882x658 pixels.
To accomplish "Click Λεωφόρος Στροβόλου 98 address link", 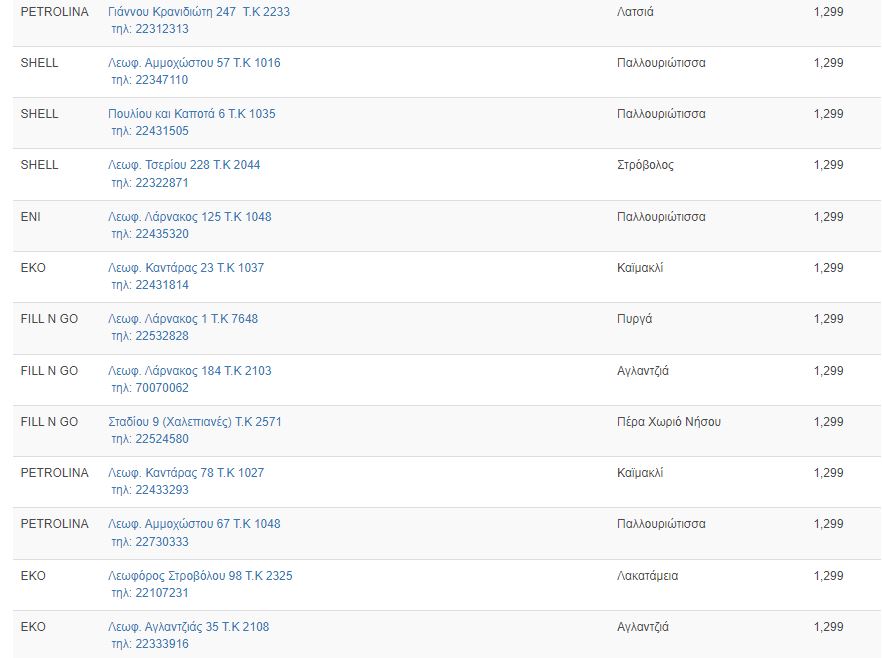I will [200, 576].
